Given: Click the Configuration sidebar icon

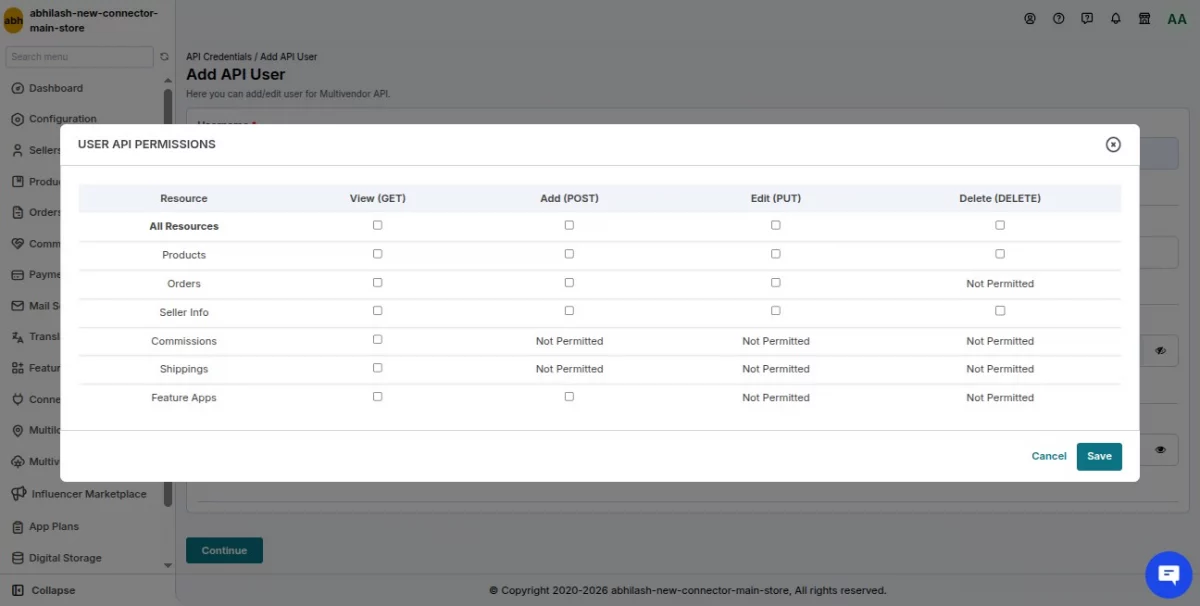Looking at the screenshot, I should 18,119.
